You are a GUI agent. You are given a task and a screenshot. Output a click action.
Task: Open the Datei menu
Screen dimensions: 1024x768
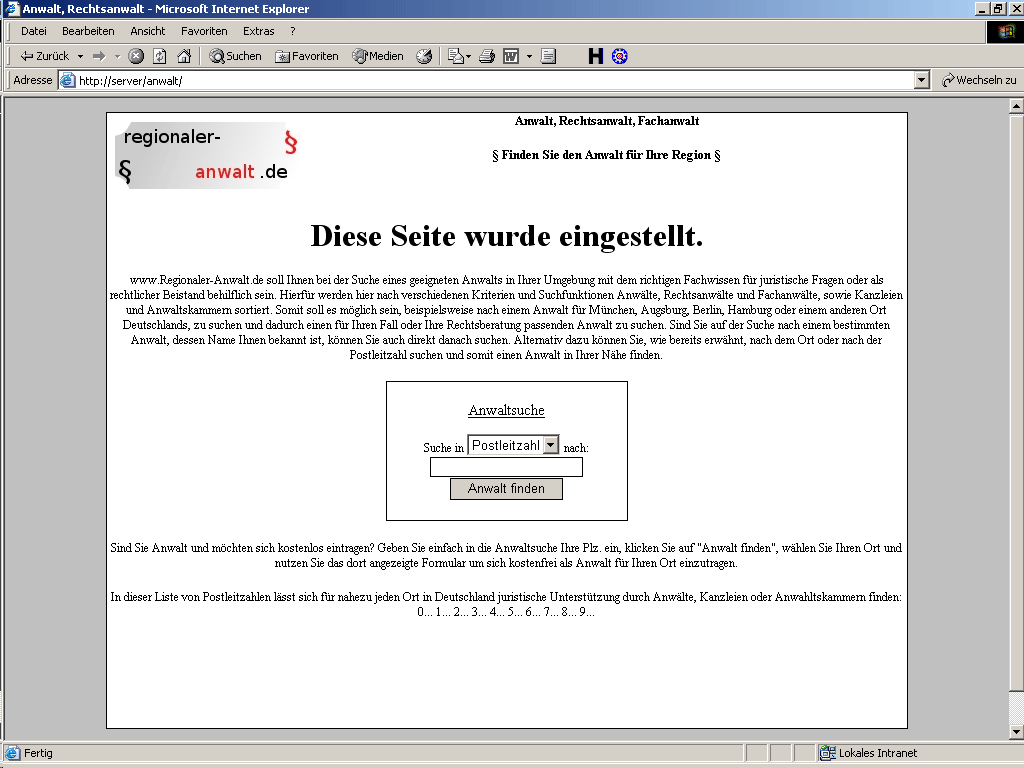tap(34, 31)
